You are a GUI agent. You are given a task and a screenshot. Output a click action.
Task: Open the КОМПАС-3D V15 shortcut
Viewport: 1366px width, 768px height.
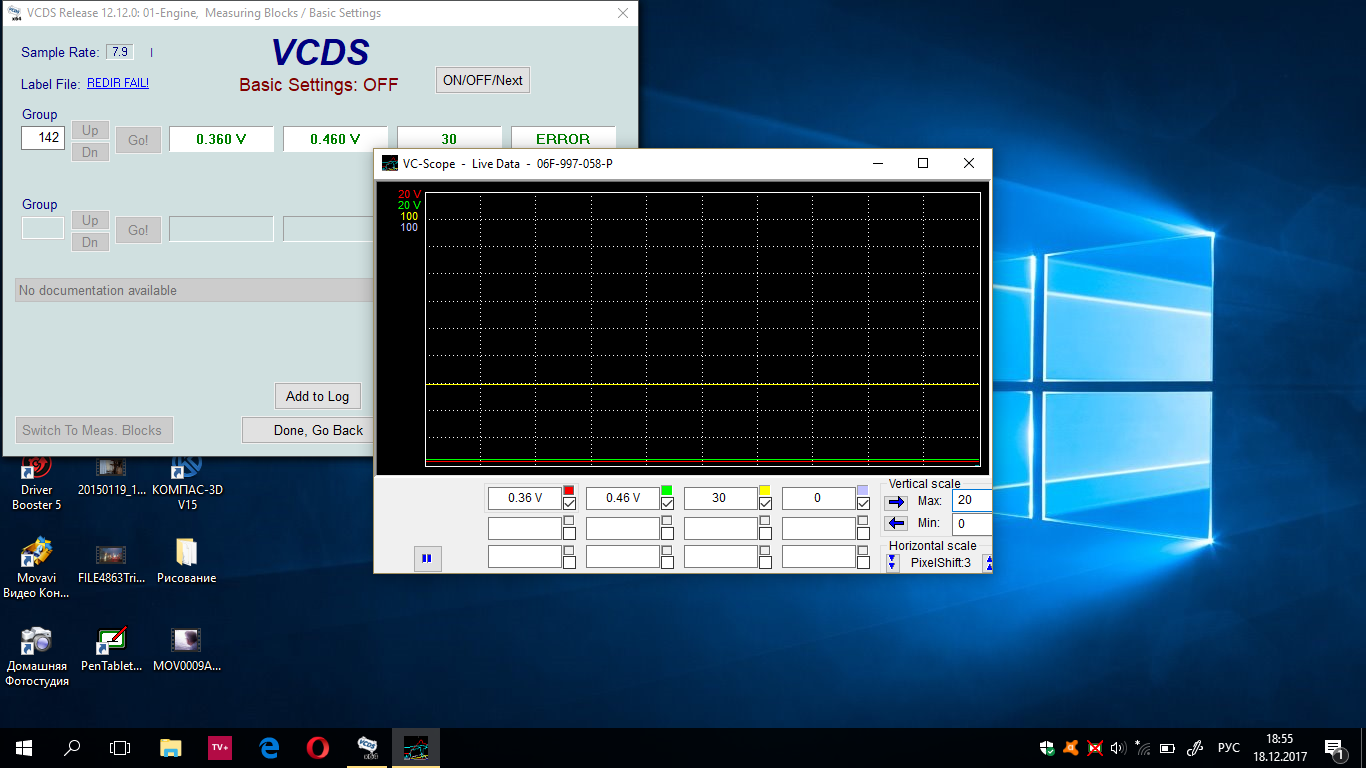click(187, 481)
